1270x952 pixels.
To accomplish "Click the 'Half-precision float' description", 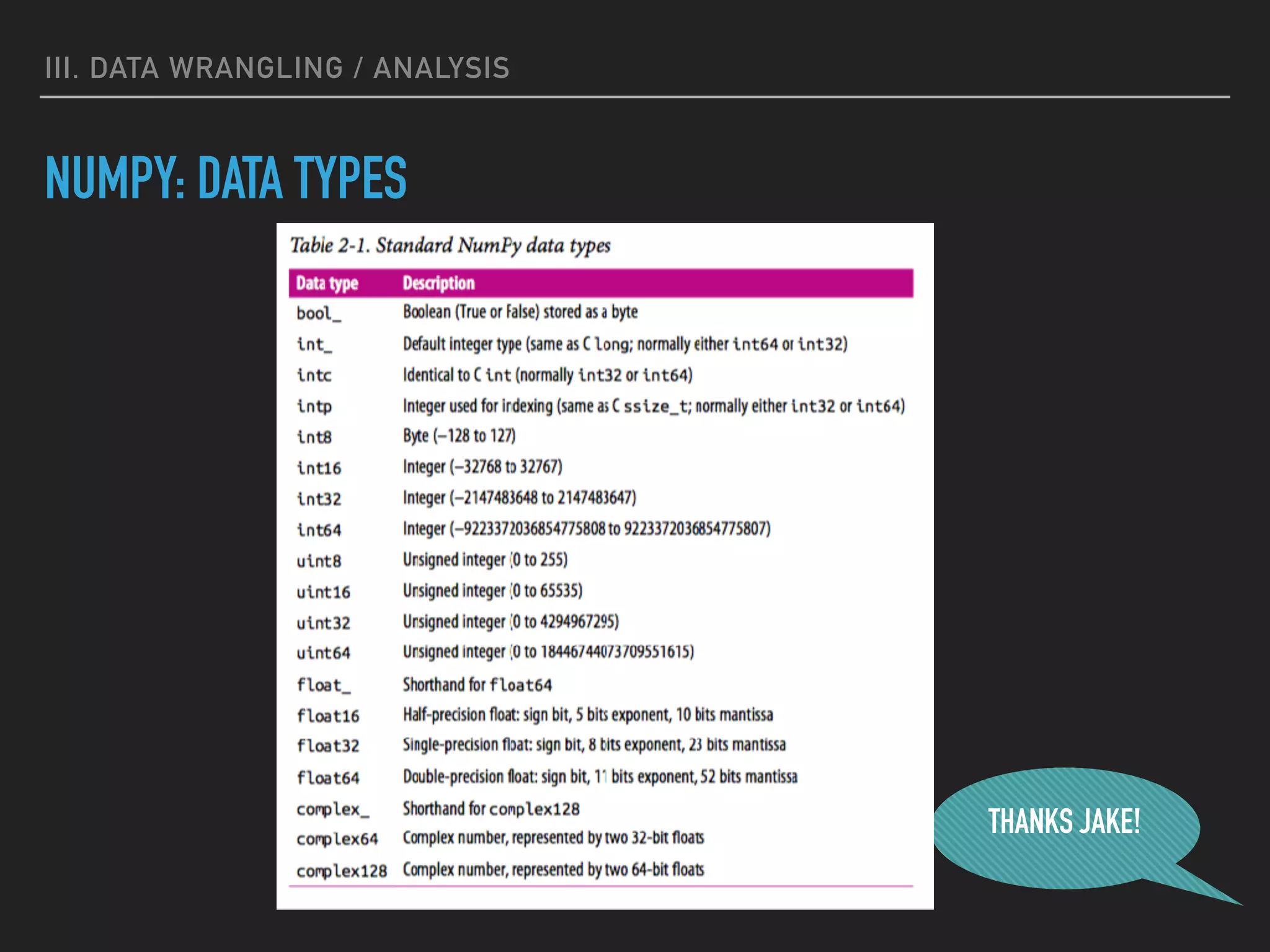I will (x=588, y=715).
